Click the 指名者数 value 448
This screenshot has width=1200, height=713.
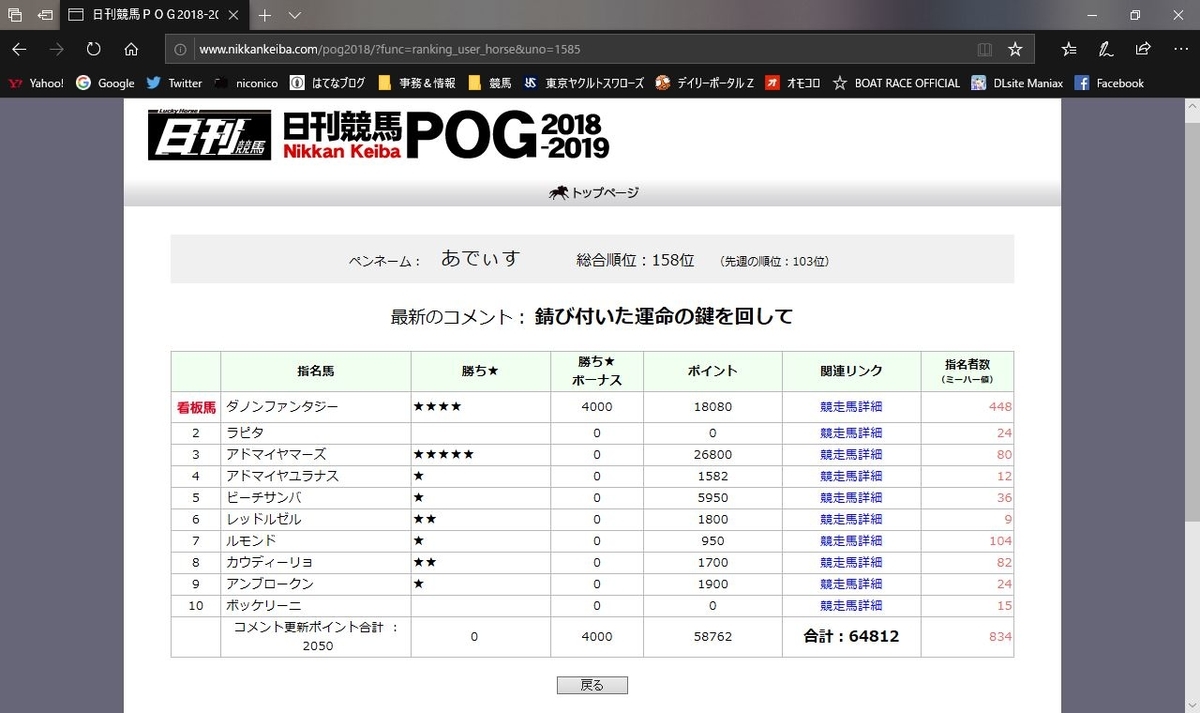point(999,406)
